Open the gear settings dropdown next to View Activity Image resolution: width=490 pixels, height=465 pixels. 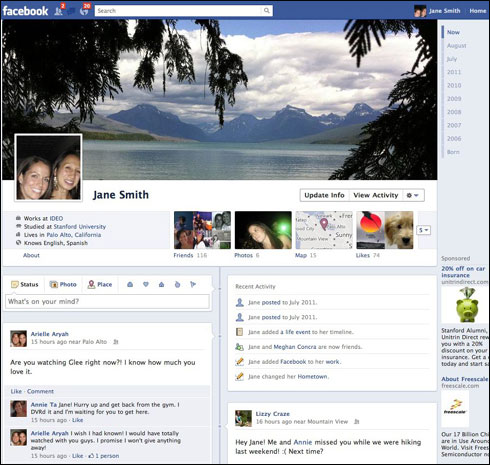pyautogui.click(x=413, y=195)
